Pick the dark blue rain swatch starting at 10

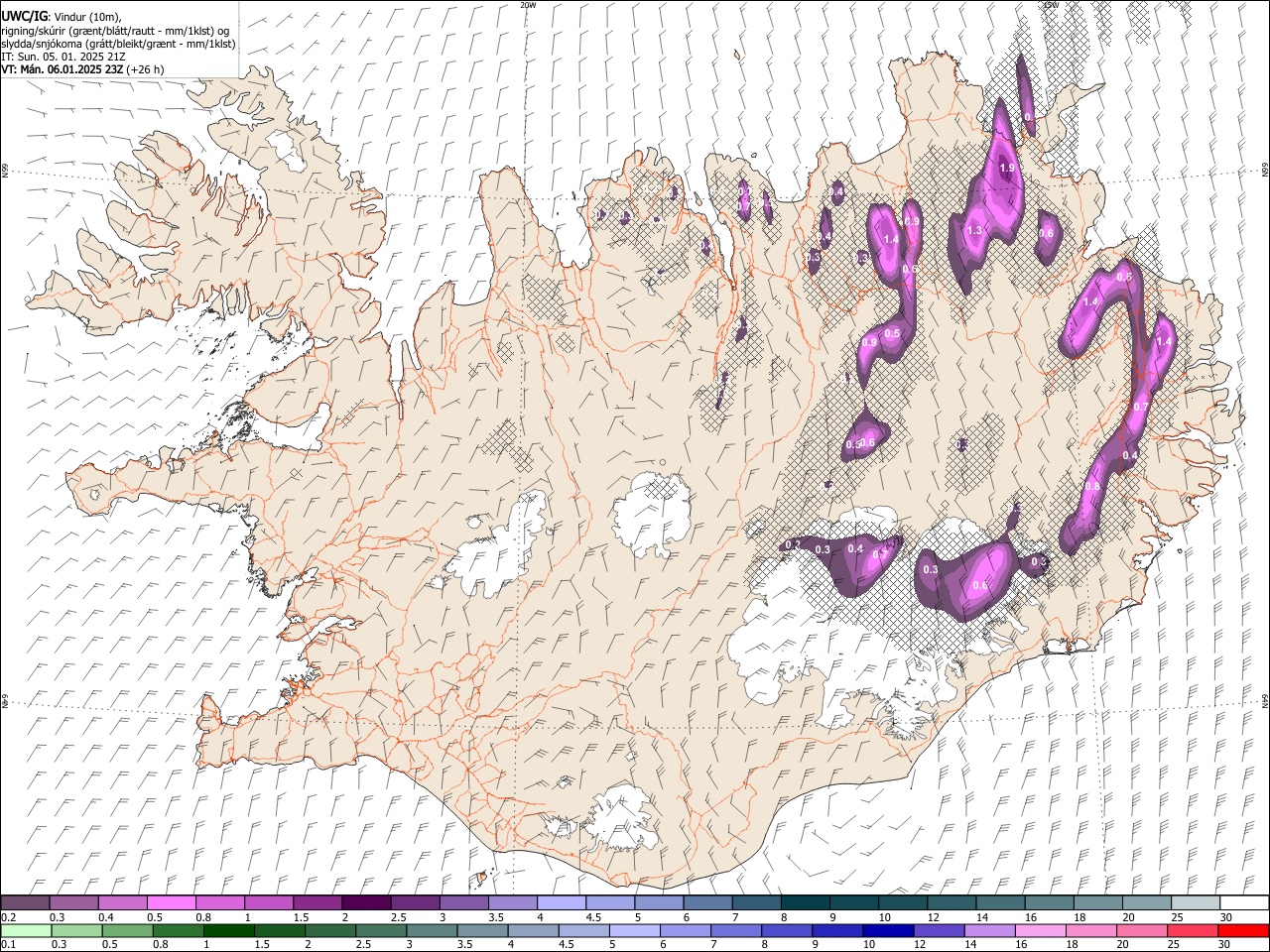(888, 930)
